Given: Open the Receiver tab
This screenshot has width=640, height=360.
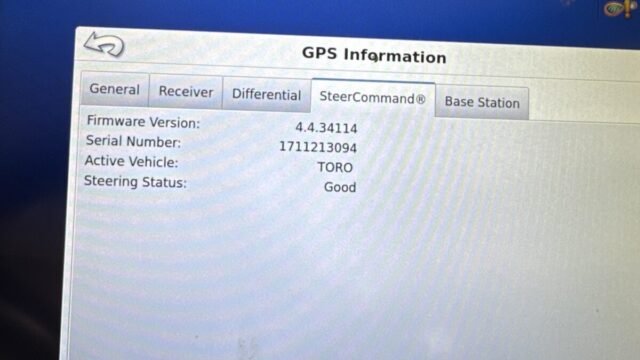Looking at the screenshot, I should [x=186, y=92].
